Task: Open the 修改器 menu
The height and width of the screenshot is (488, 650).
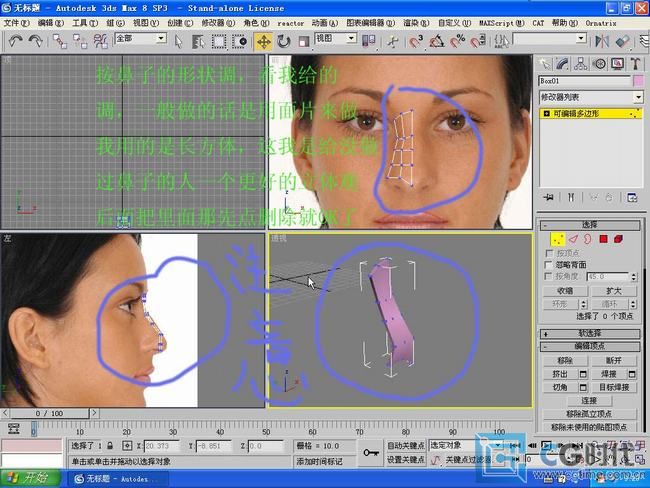Action: coord(218,23)
